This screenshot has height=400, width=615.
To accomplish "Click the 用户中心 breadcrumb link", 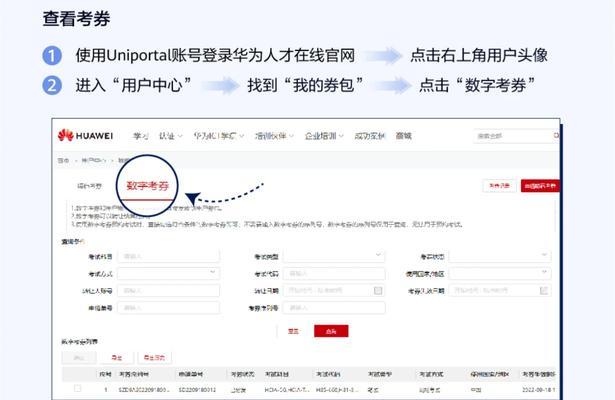I will (x=94, y=160).
